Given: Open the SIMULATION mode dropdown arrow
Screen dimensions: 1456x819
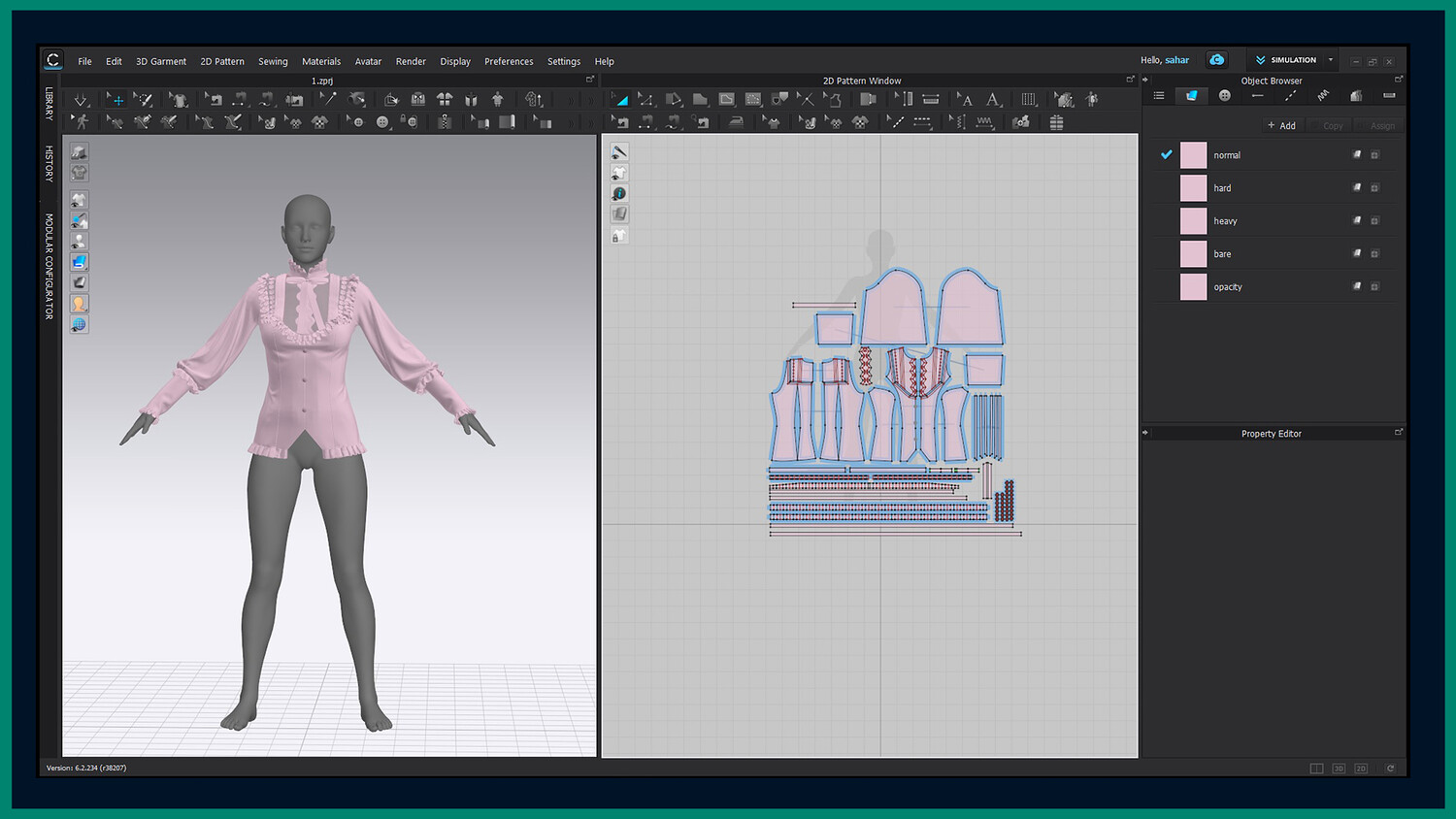Looking at the screenshot, I should pos(1331,60).
